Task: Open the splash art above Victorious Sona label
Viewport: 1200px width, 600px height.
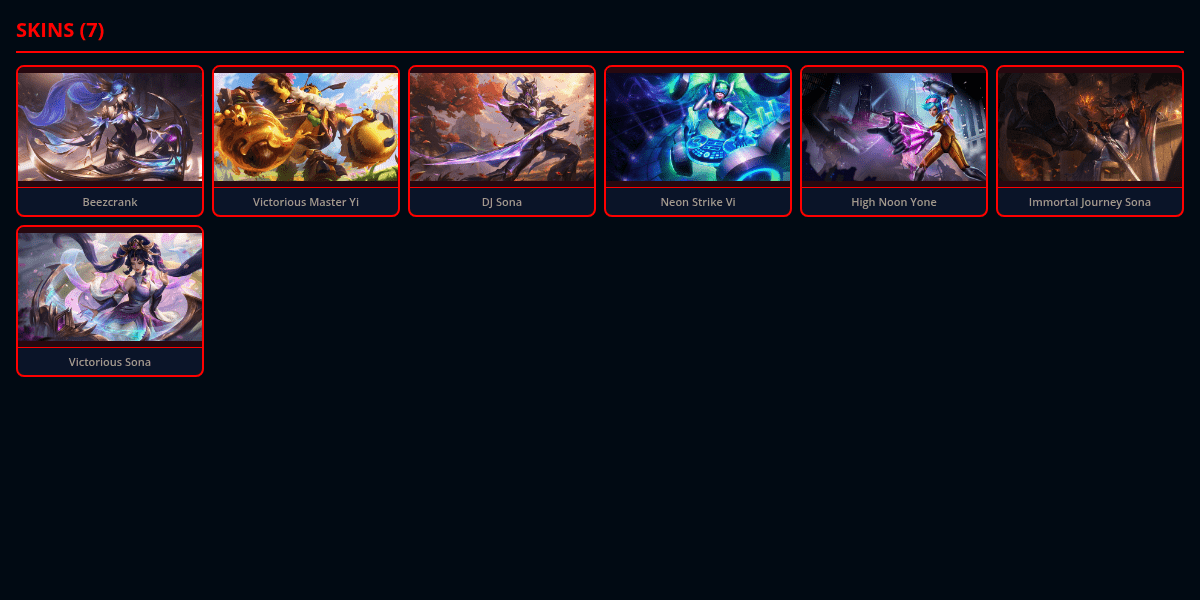Action: tap(110, 287)
